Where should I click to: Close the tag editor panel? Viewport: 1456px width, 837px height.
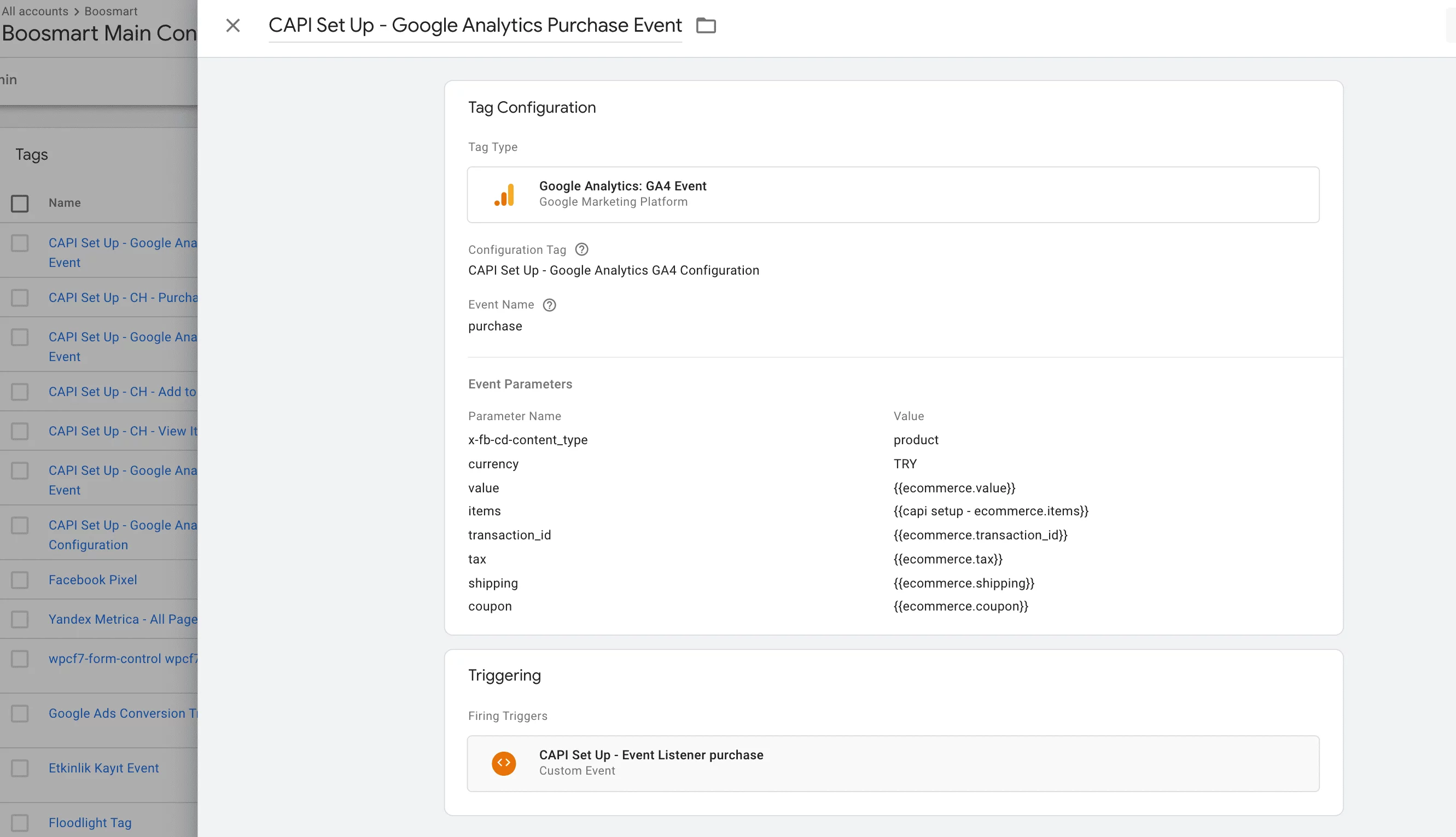[232, 25]
